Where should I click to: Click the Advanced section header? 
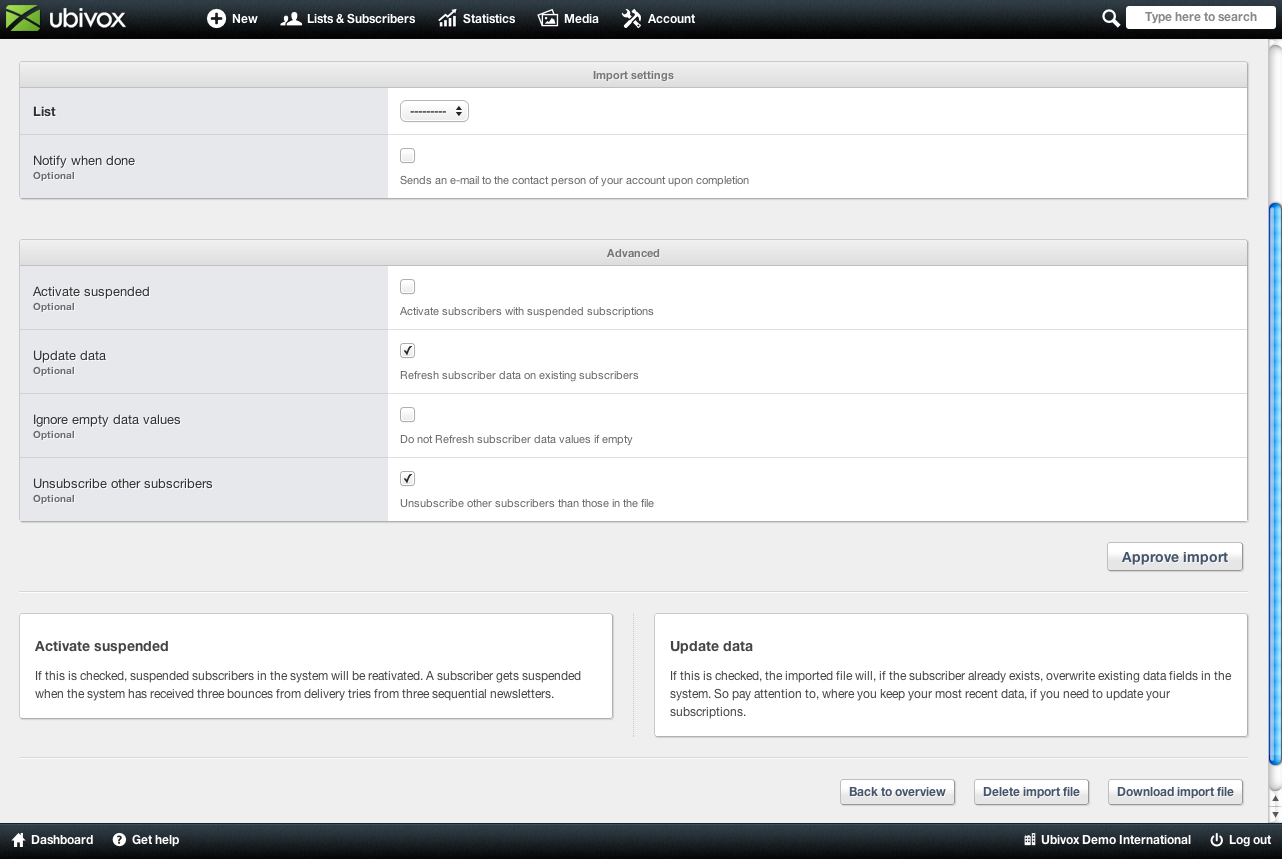coord(633,253)
